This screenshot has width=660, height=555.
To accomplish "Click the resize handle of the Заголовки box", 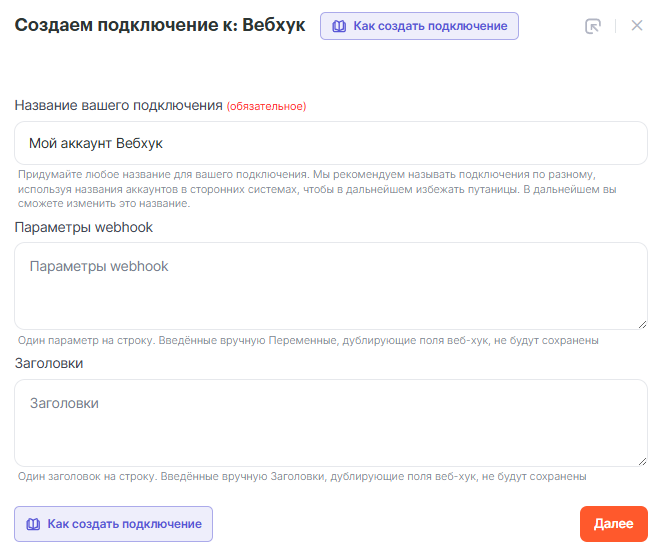I will pos(641,459).
